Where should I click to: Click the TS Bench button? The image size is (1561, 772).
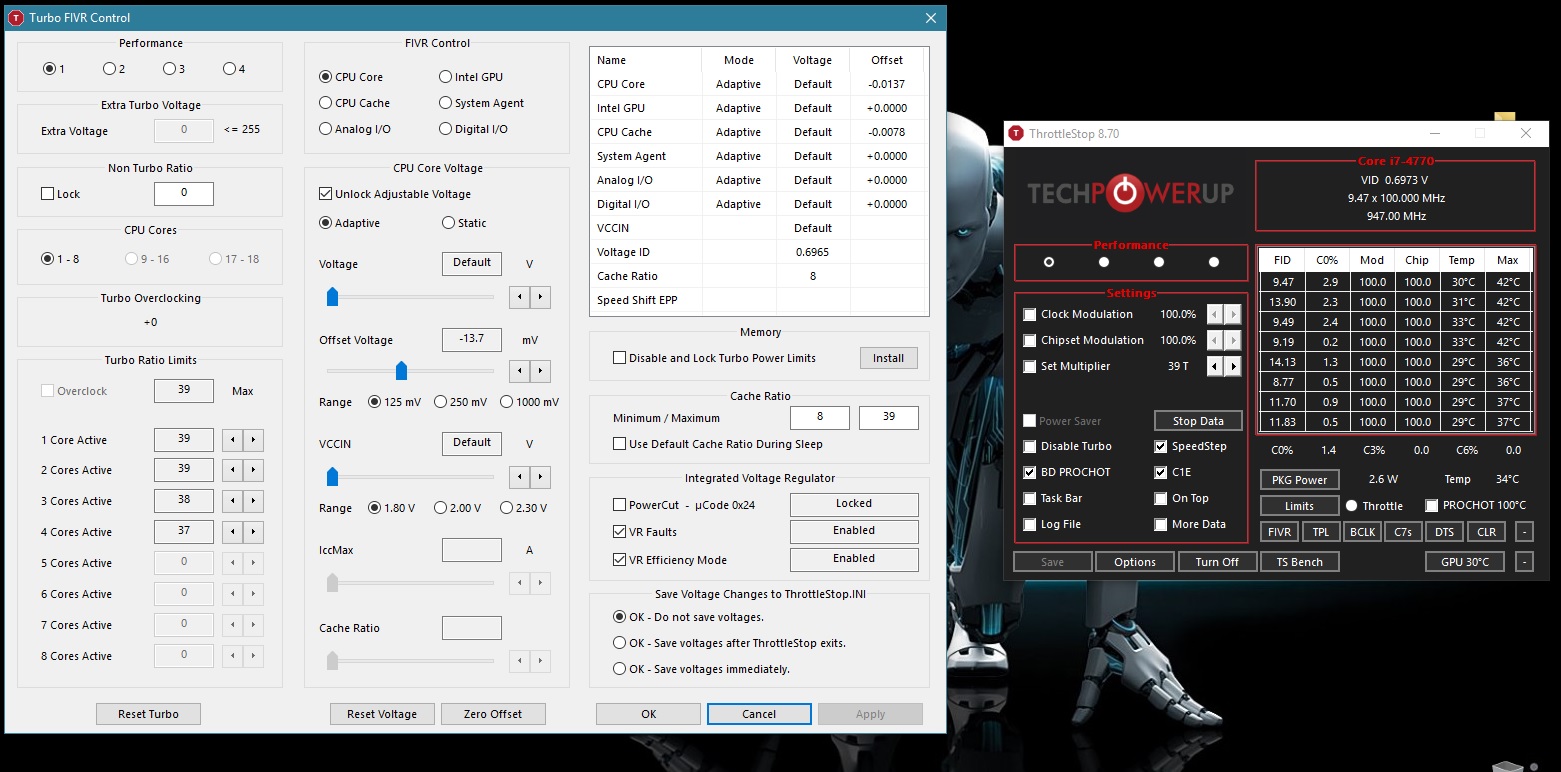(x=1299, y=562)
